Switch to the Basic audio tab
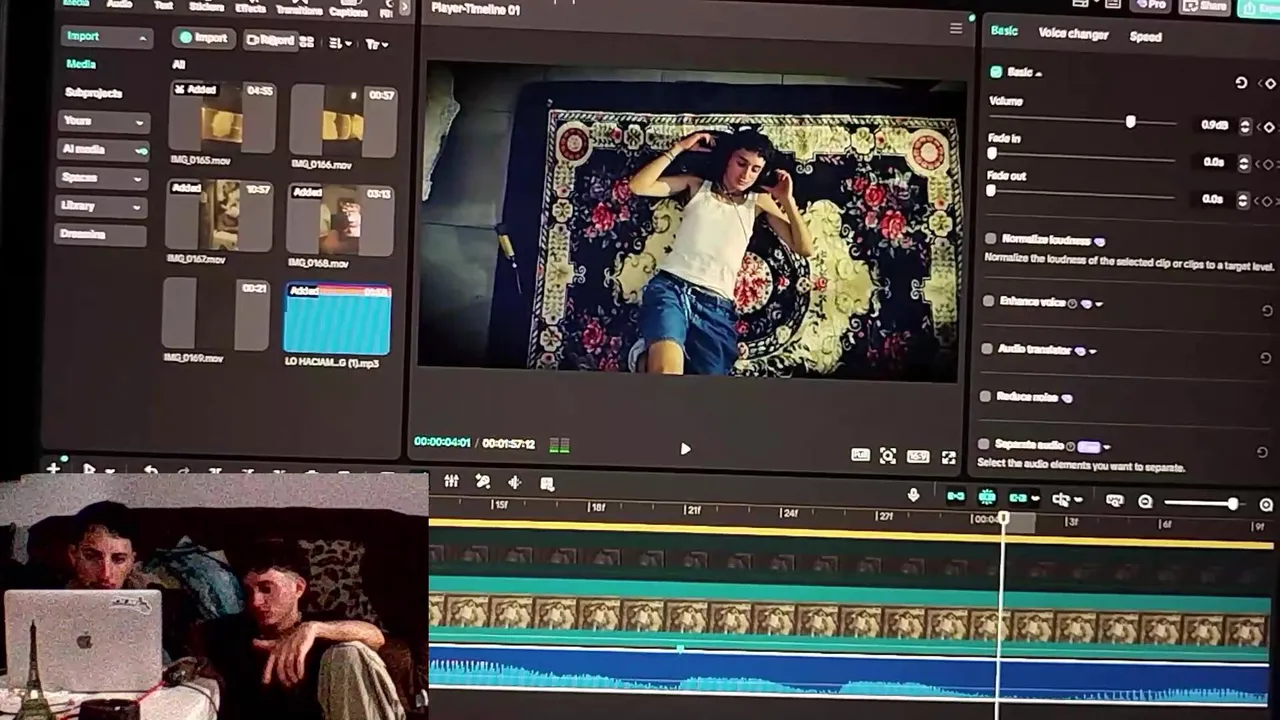Screen dimensions: 1280x720 click(x=1004, y=31)
